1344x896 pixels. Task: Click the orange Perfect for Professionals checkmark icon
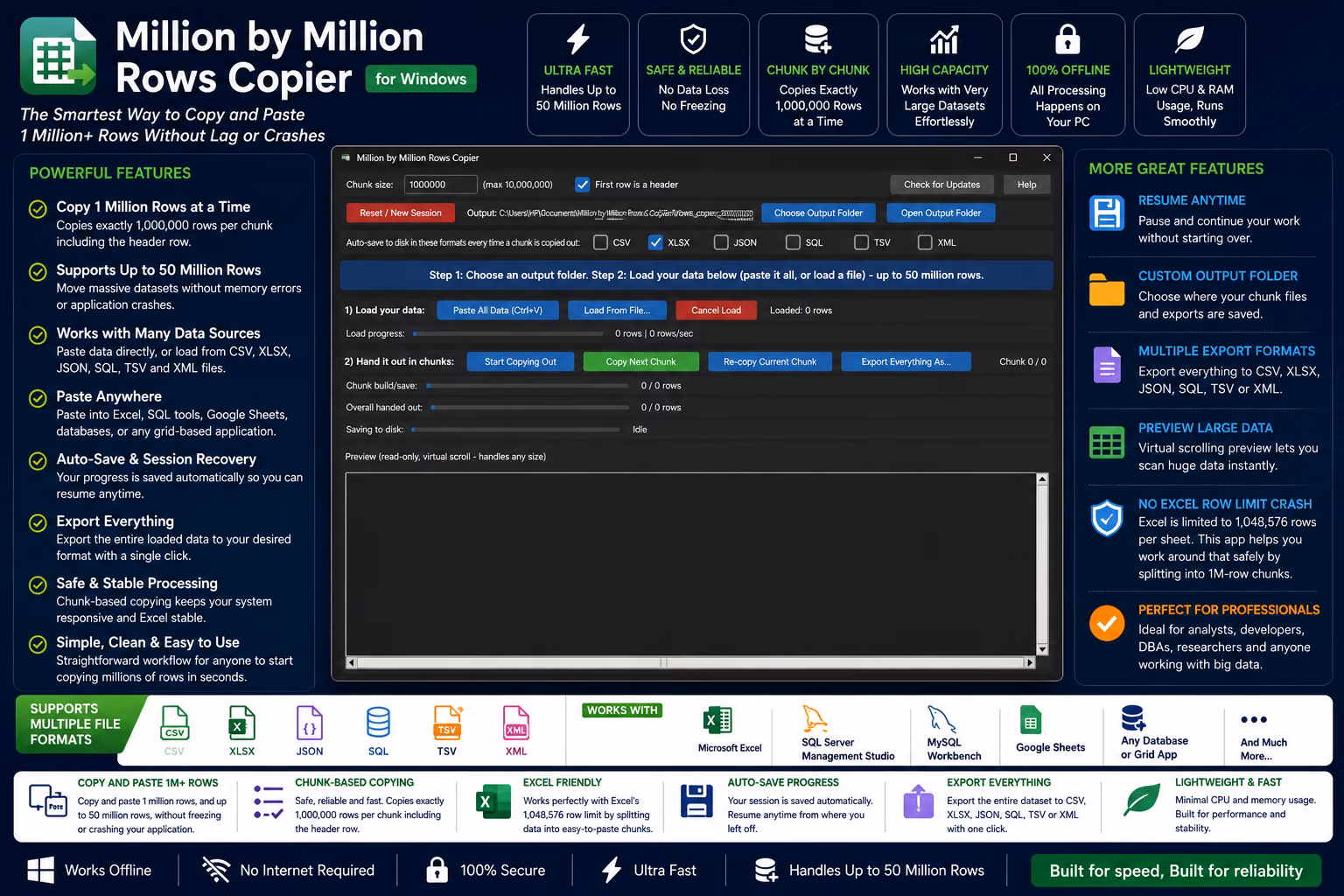coord(1107,623)
